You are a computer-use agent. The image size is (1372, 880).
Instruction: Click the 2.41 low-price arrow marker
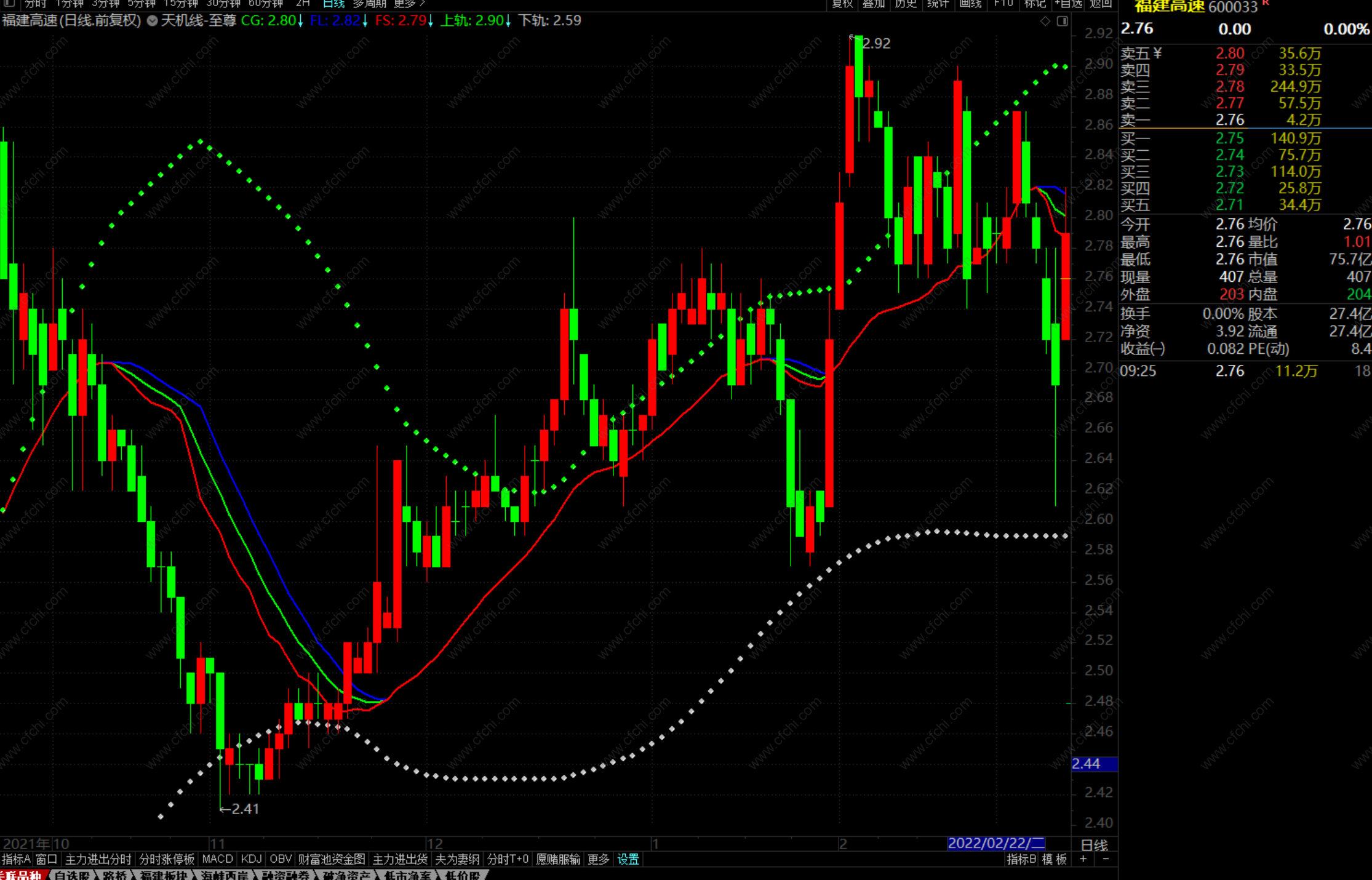[x=241, y=809]
